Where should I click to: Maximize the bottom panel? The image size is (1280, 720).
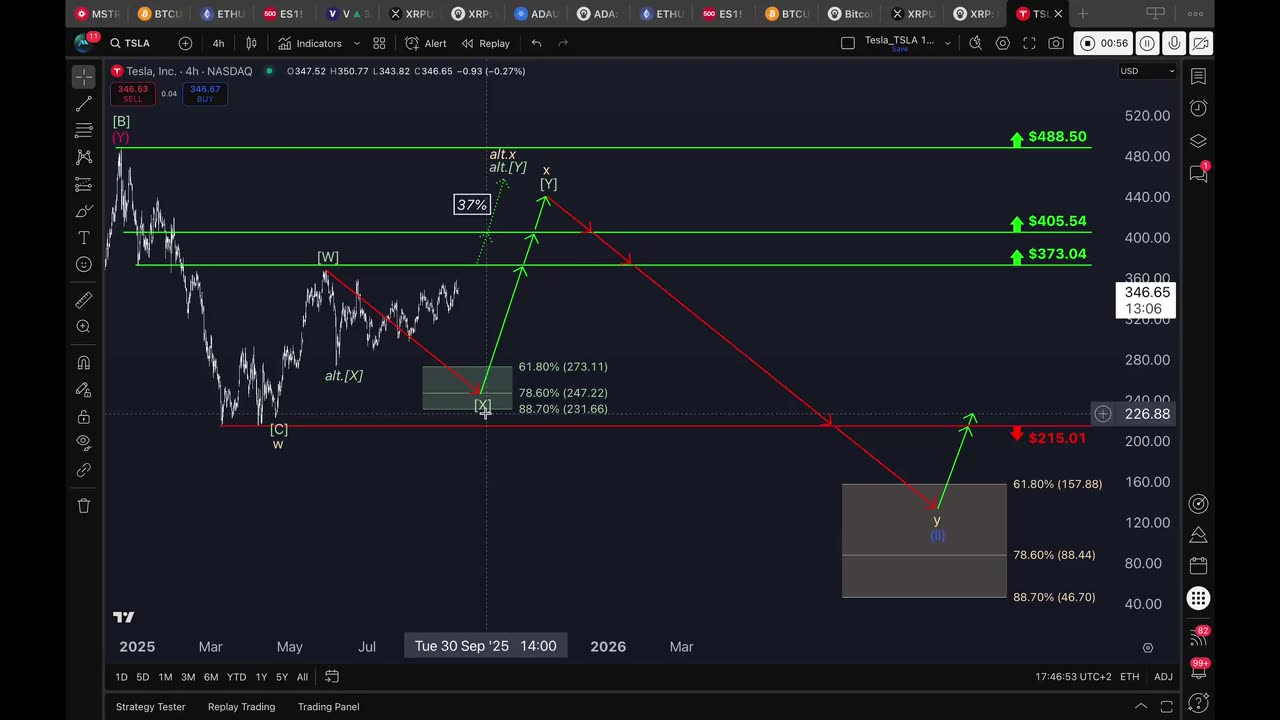pyautogui.click(x=1164, y=706)
